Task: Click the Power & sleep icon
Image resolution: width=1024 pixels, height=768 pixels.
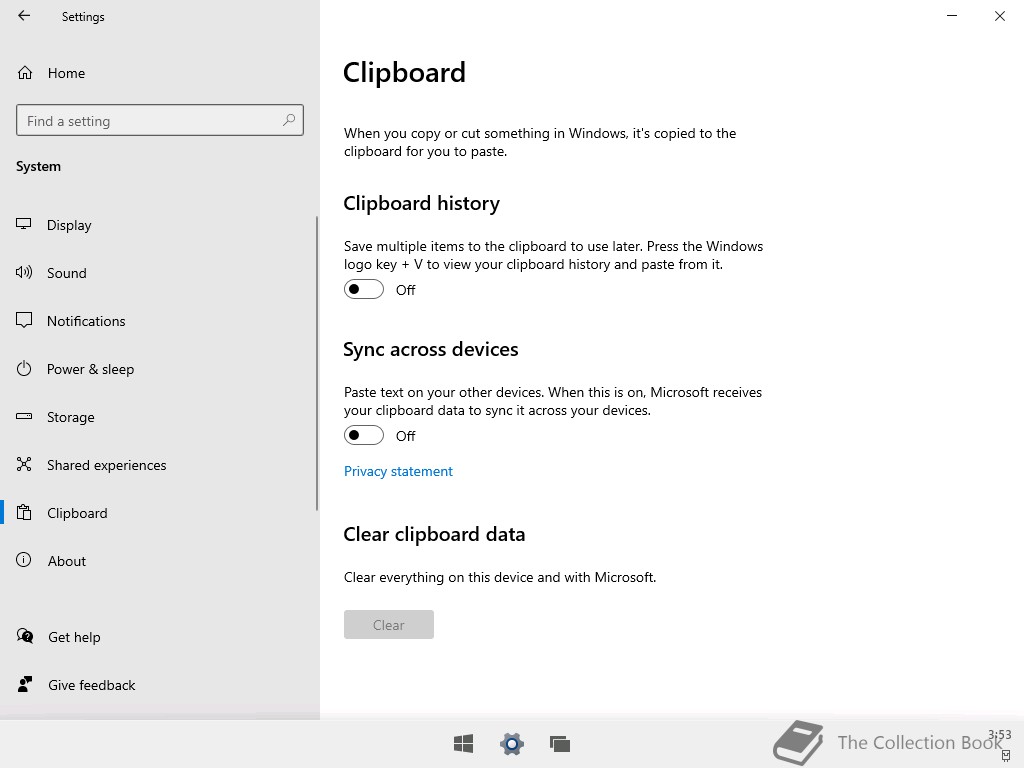Action: click(24, 368)
